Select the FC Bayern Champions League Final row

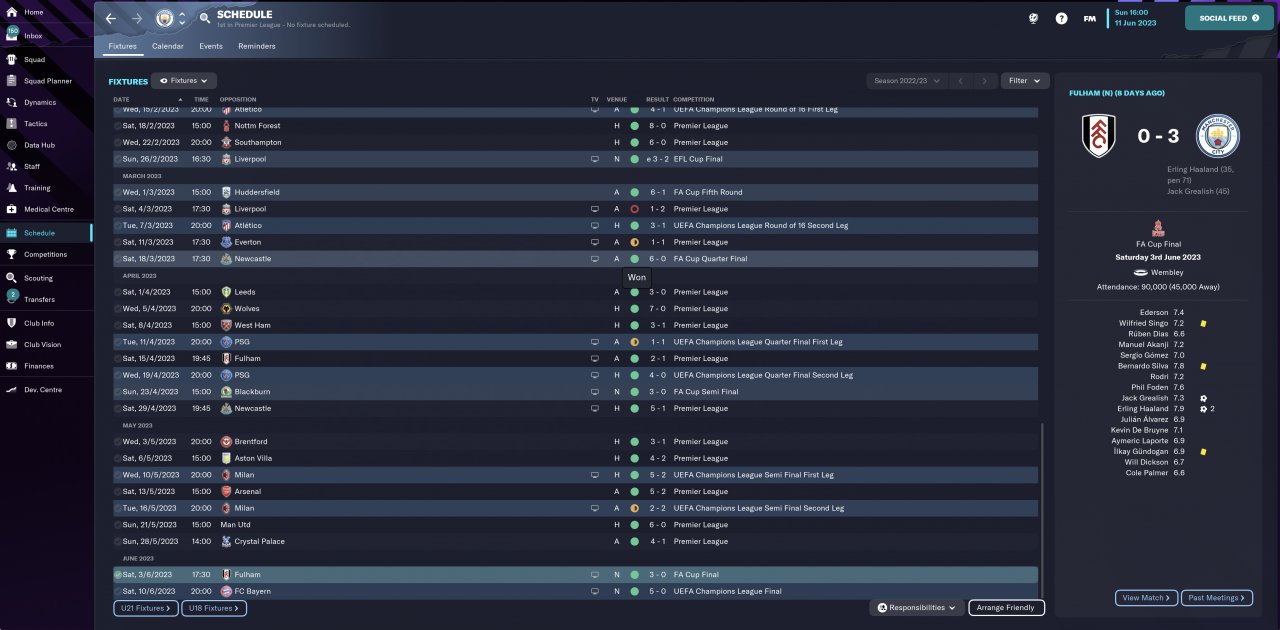click(575, 591)
